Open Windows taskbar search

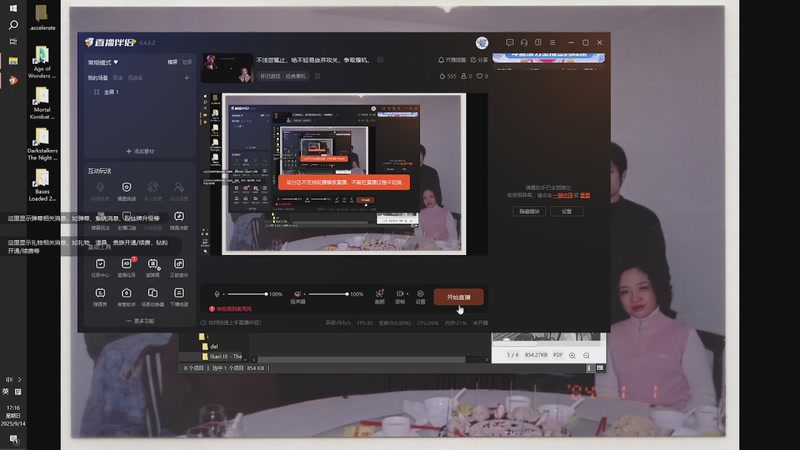pos(13,25)
